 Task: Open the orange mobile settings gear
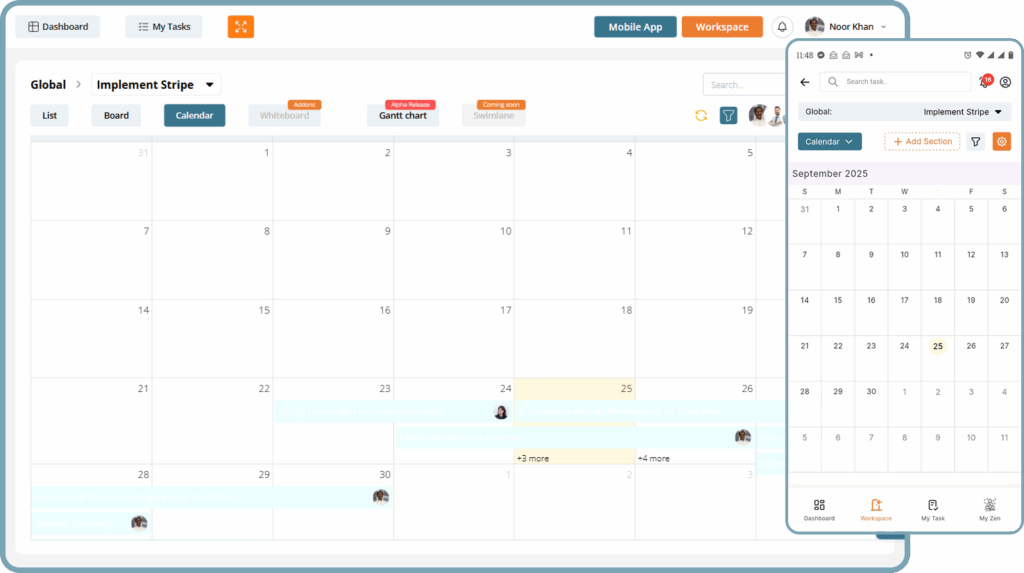point(1001,142)
